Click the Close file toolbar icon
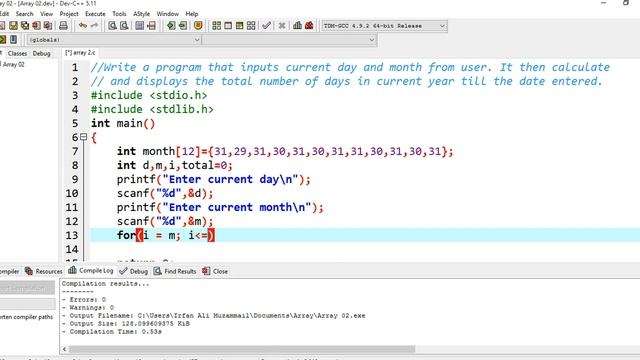The height and width of the screenshot is (360, 640). pyautogui.click(x=36, y=26)
